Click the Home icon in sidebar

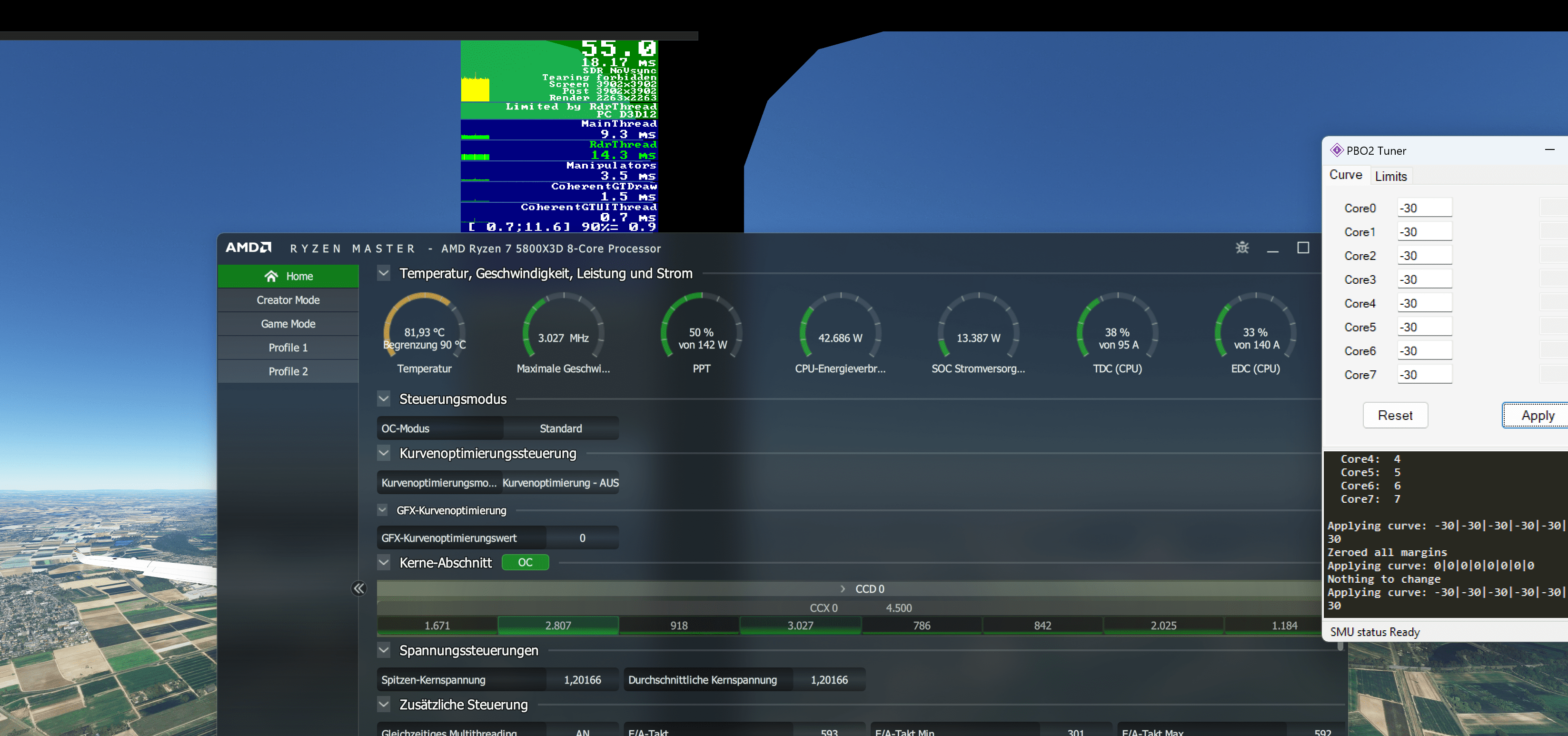(271, 277)
